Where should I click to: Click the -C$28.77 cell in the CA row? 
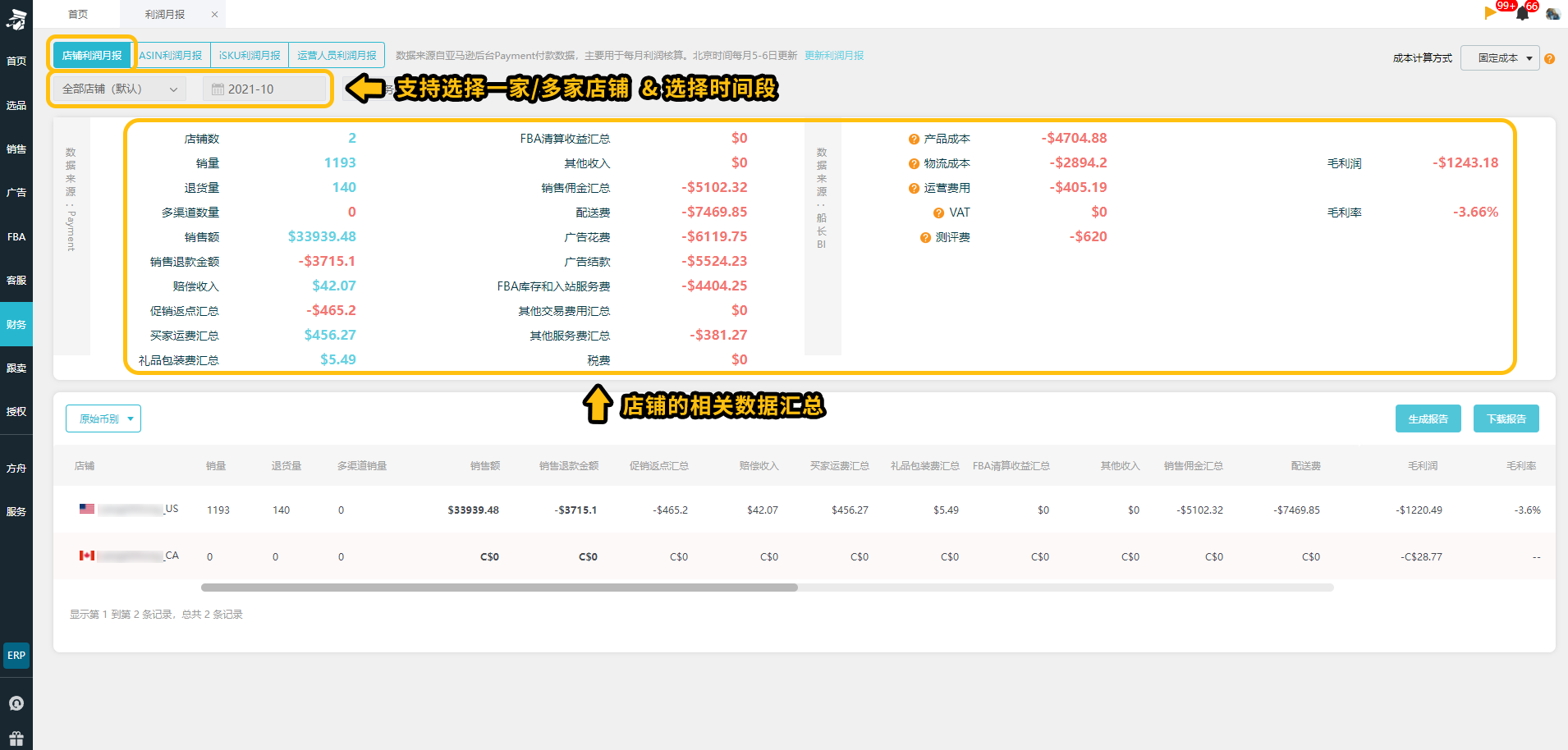pos(1421,557)
